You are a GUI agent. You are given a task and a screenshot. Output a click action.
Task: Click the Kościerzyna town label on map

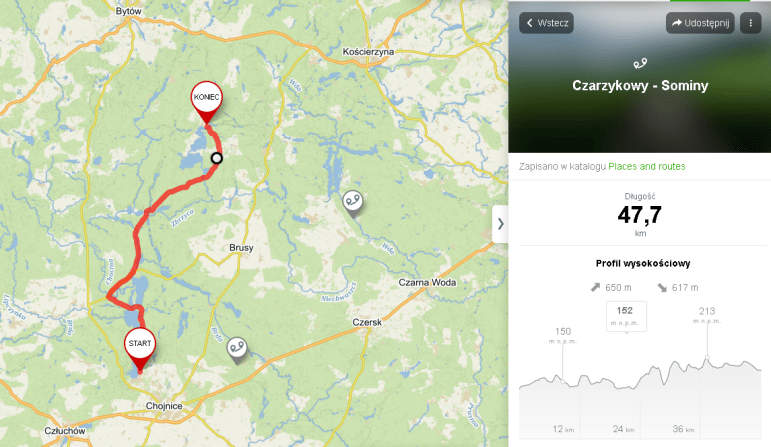(368, 52)
